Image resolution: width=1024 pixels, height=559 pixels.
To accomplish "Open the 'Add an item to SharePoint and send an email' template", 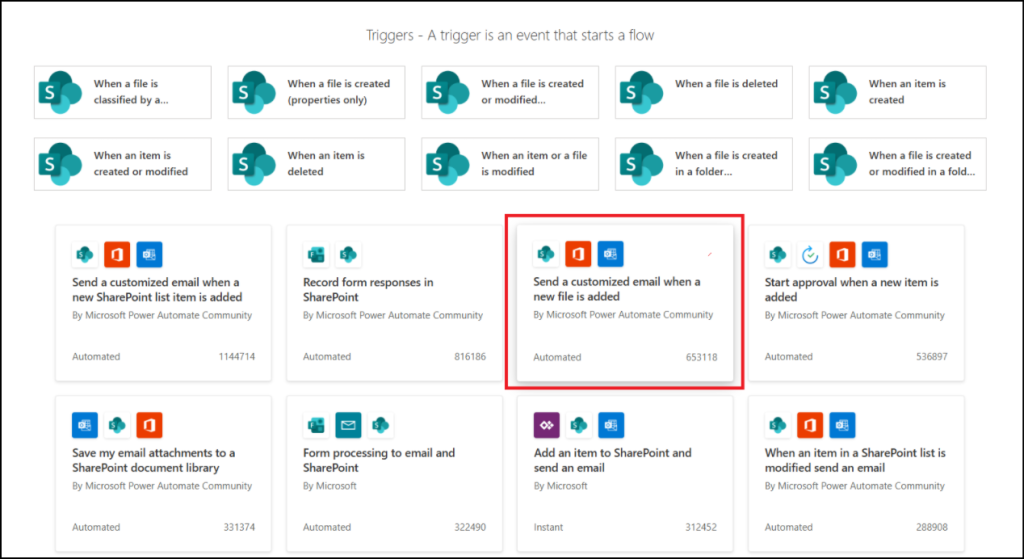I will 625,473.
